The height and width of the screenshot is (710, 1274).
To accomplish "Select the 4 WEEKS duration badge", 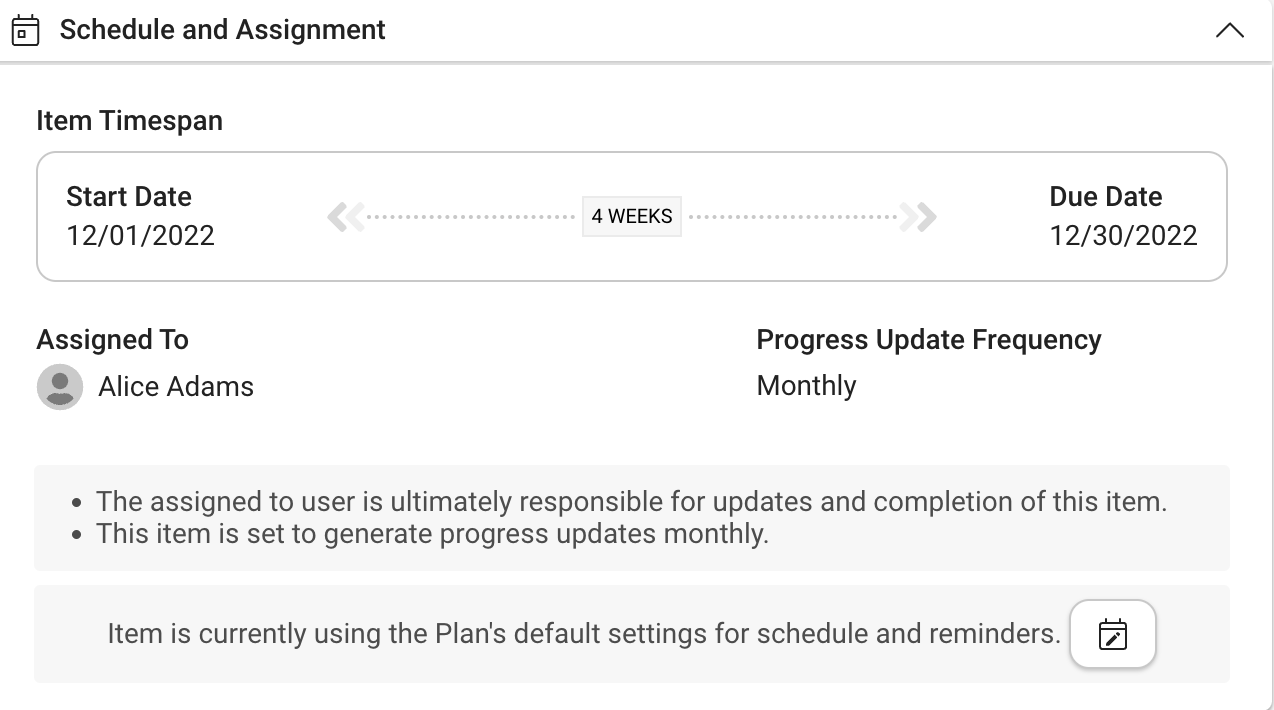I will coord(632,216).
